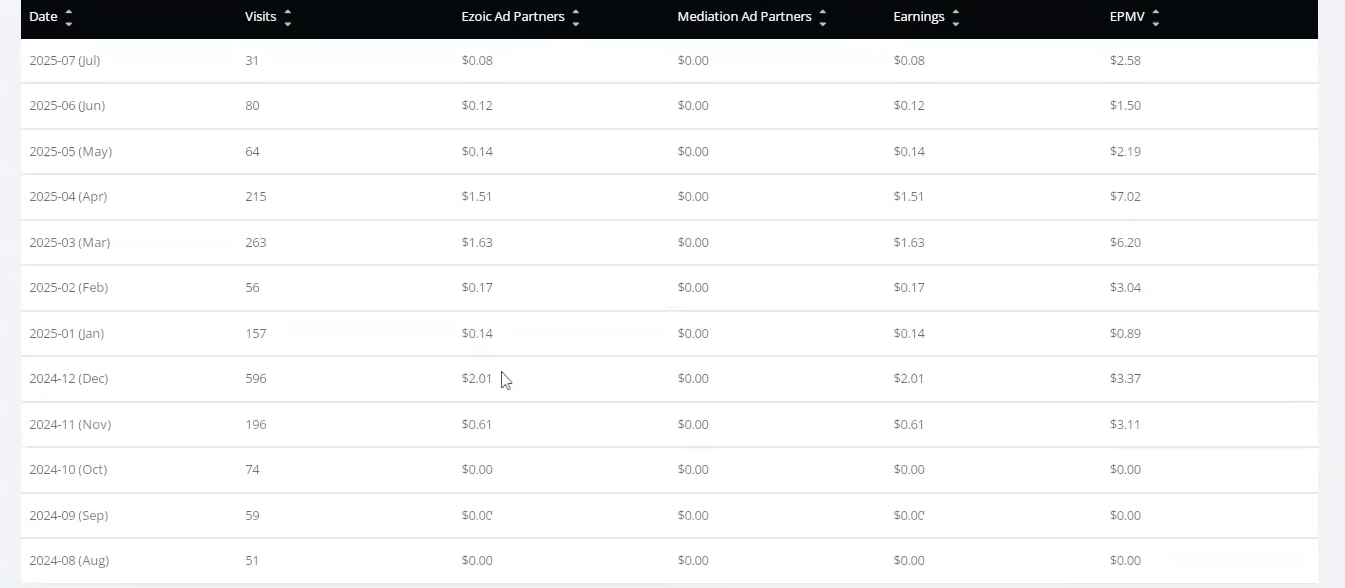Screen dimensions: 1345x588
Task: Click the $2.01 Ezoic Ad Partners value
Action: [477, 379]
